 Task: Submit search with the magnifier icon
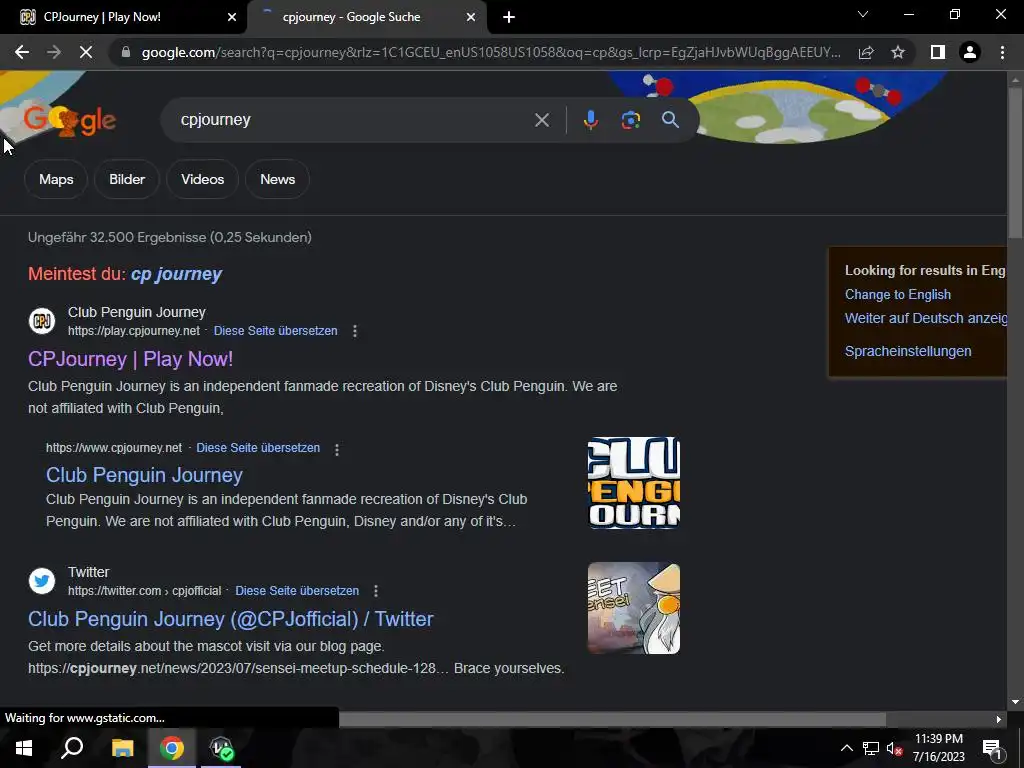tap(670, 120)
